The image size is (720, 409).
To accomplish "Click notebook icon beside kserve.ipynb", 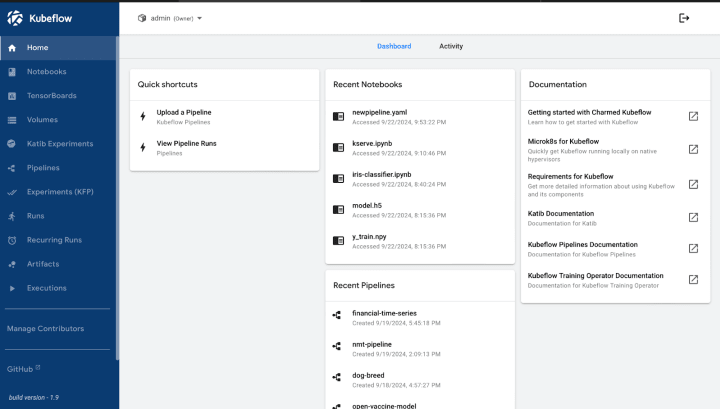I will 338,147.
